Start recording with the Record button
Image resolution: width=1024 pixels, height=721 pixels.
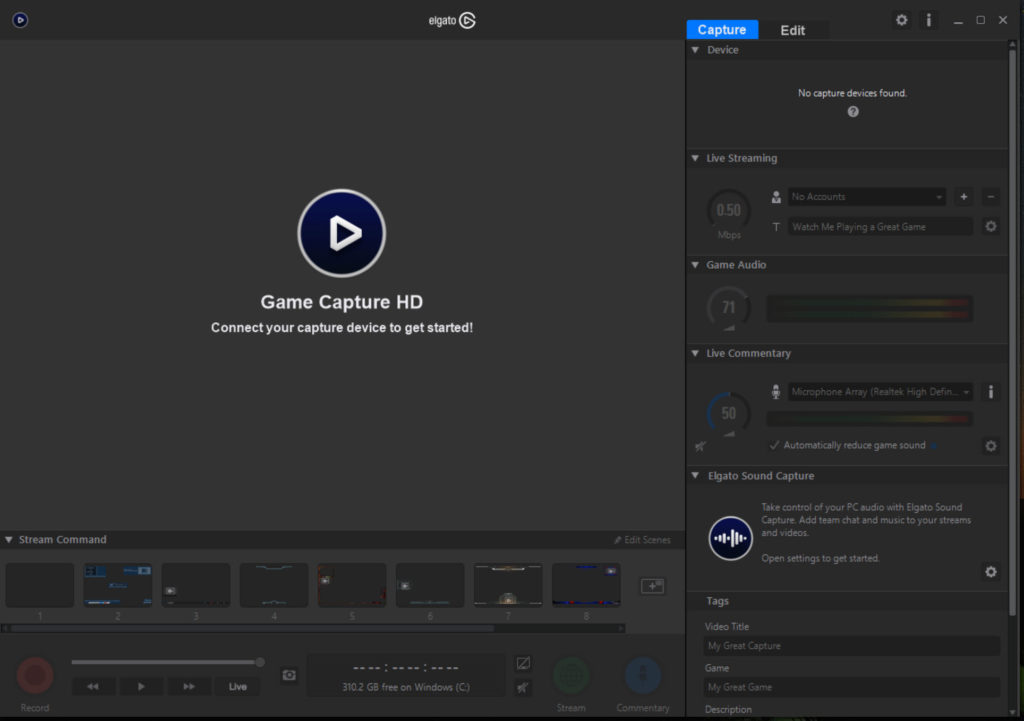click(35, 675)
